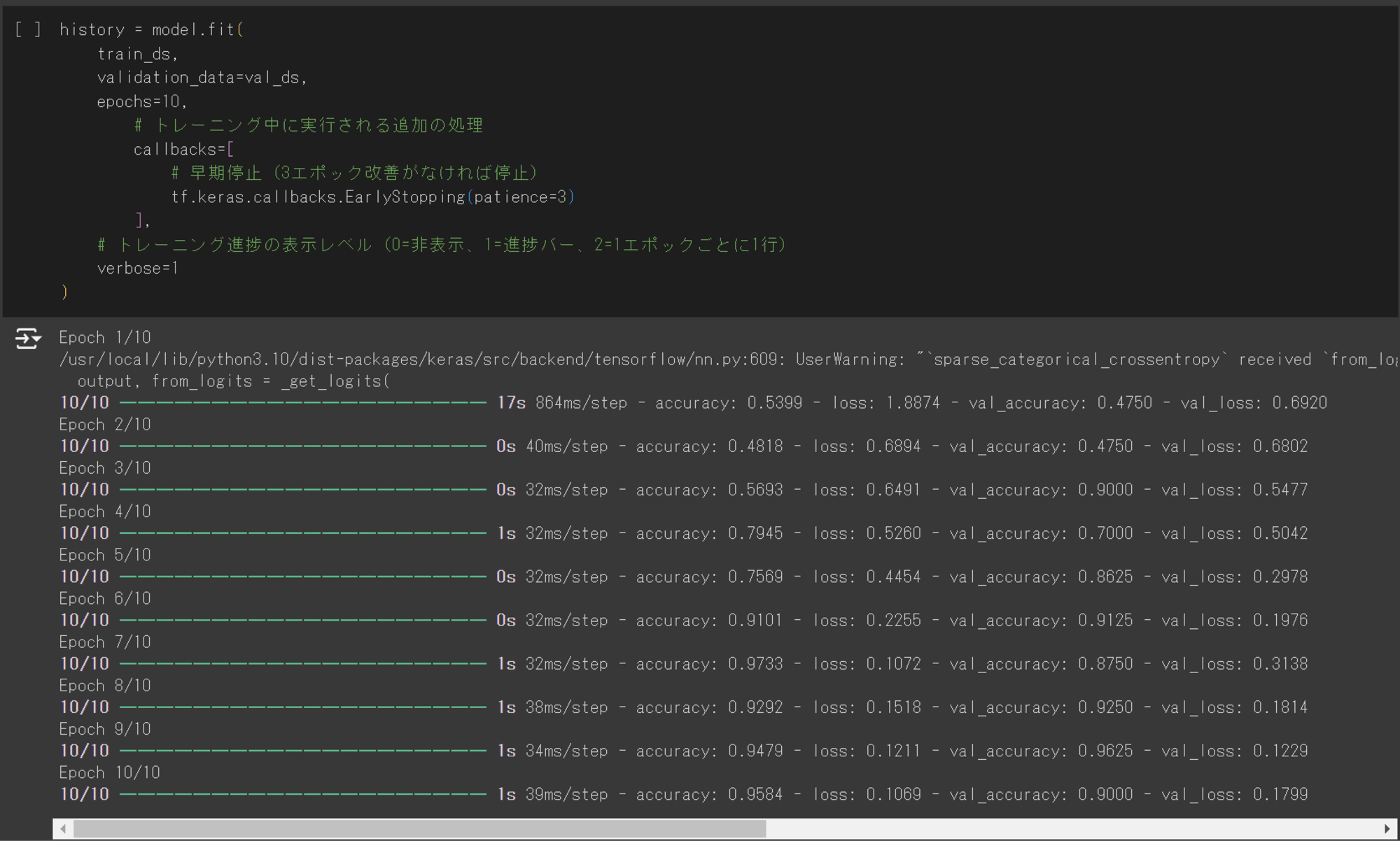
Task: Click accuracy value 0.9733
Action: tap(755, 663)
